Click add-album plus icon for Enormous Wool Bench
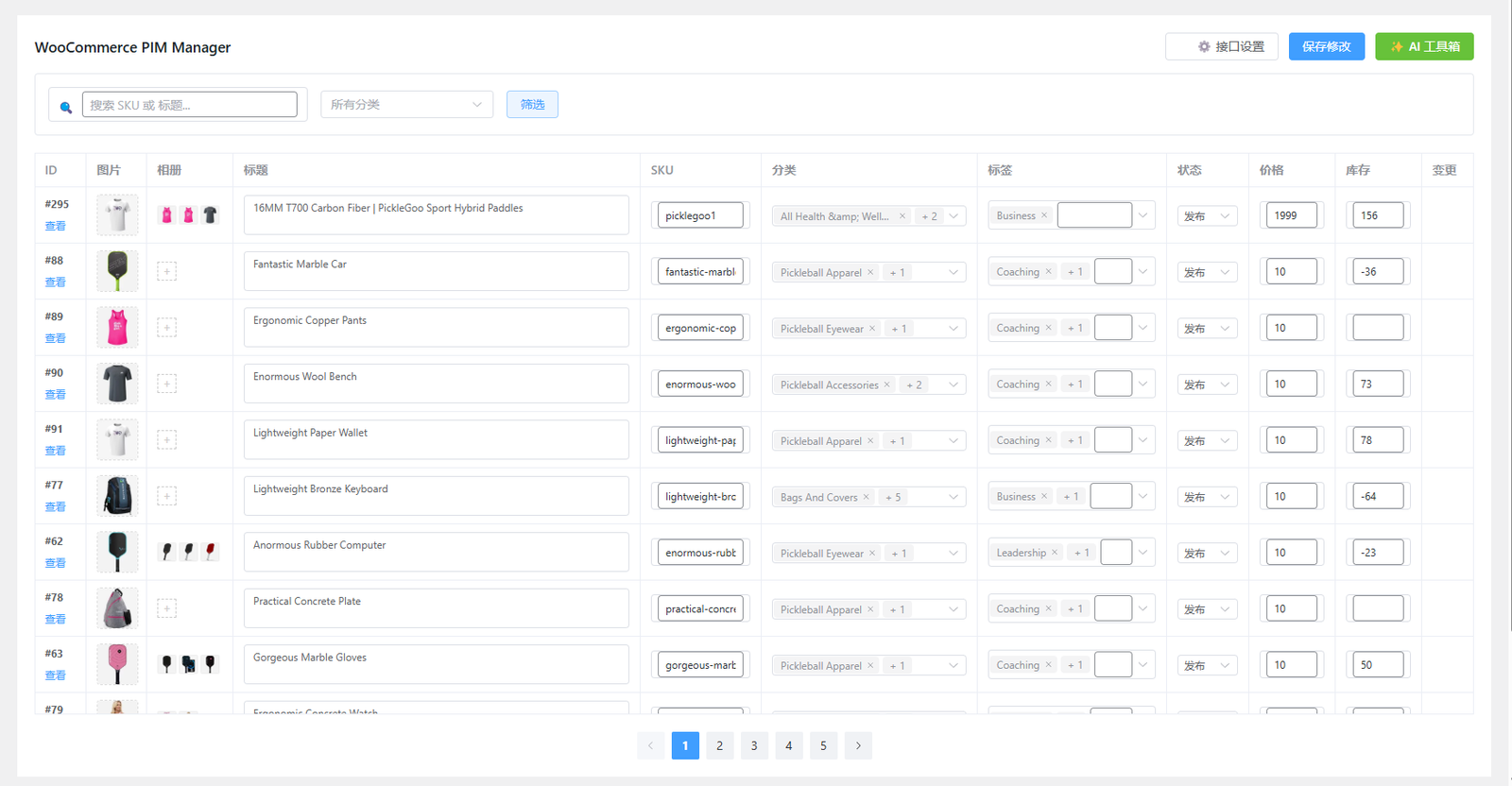 166,384
